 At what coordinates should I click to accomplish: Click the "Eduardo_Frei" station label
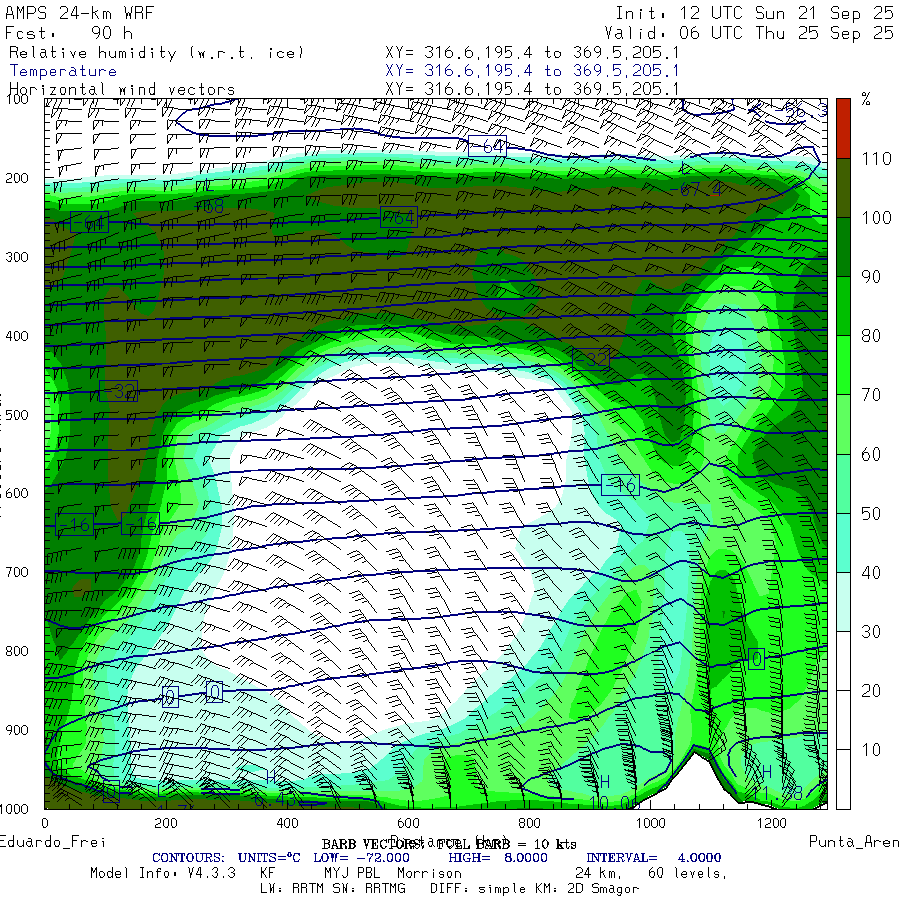[52, 842]
